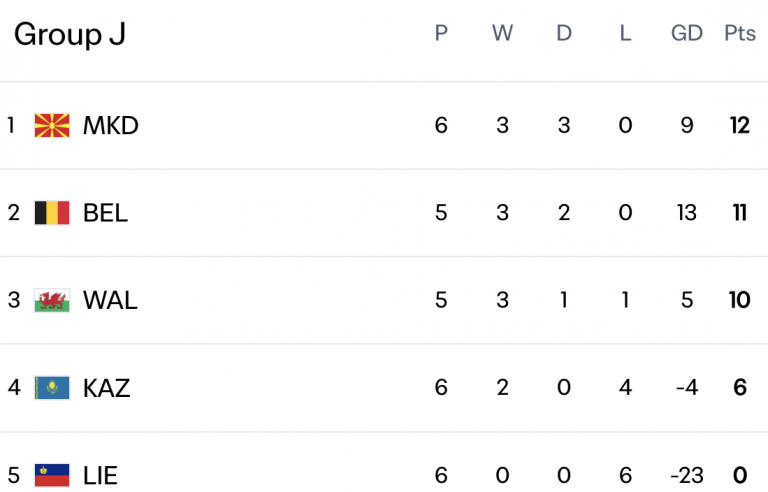Open the BEL team link

tap(105, 213)
